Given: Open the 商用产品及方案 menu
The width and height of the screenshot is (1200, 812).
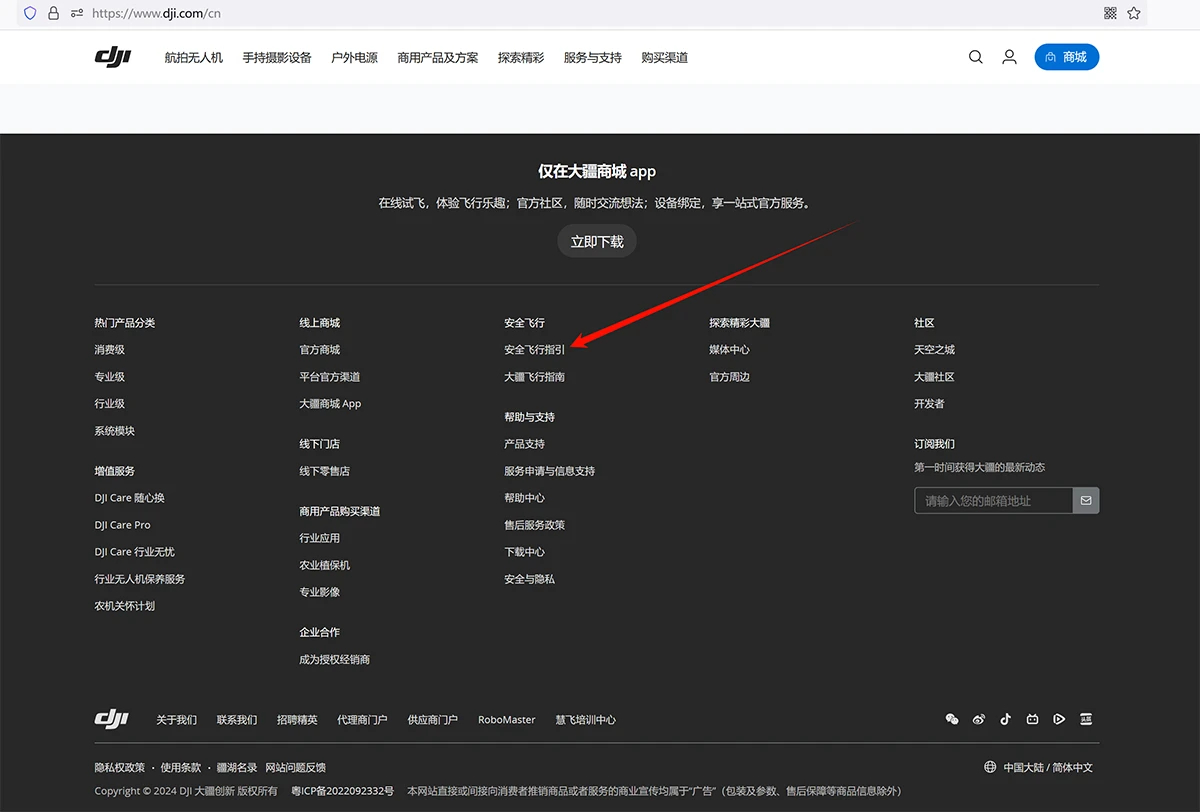Looking at the screenshot, I should click(x=438, y=58).
